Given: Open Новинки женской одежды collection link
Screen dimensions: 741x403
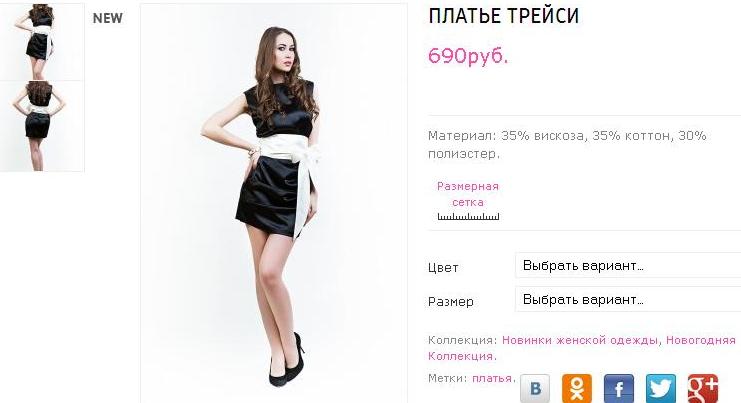Looking at the screenshot, I should 579,340.
